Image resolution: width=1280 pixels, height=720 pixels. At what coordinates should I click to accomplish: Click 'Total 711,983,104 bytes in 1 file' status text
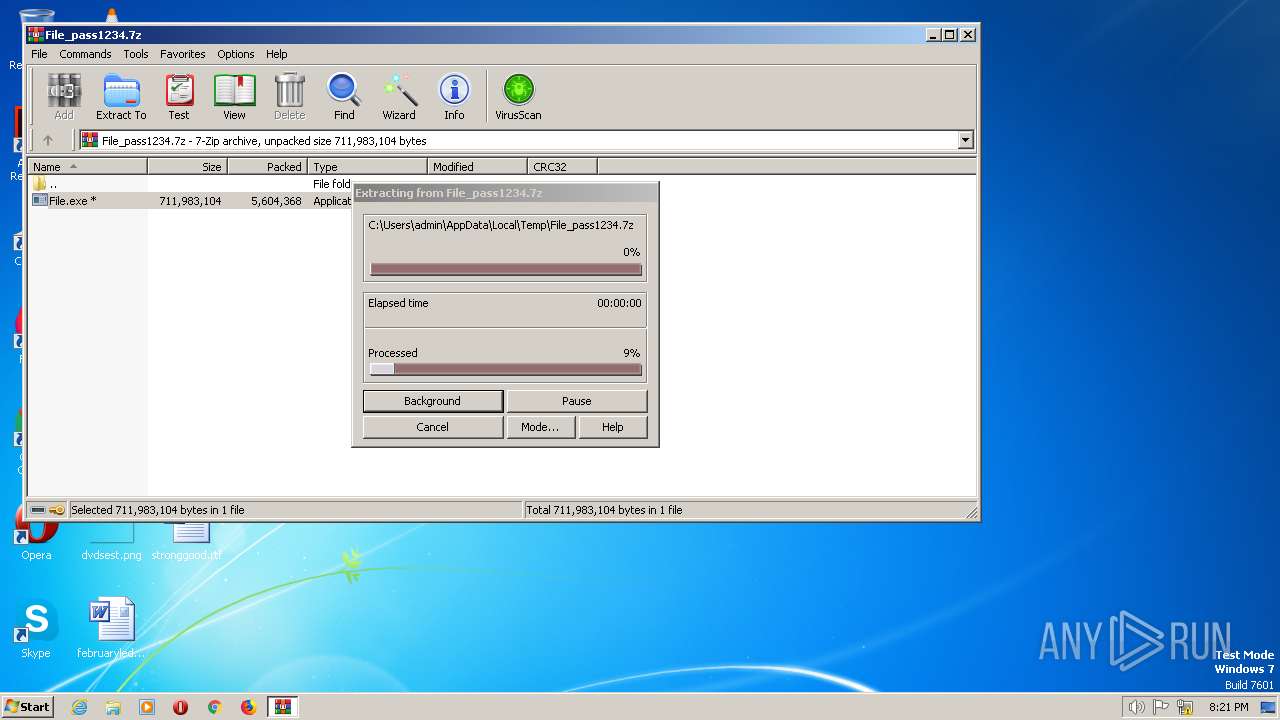pyautogui.click(x=604, y=510)
